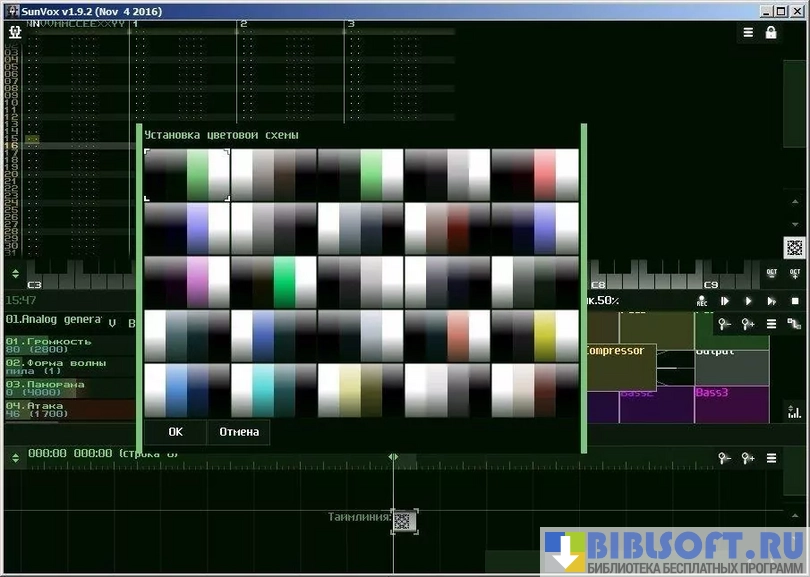
Task: Zoom in the module view
Action: click(748, 323)
